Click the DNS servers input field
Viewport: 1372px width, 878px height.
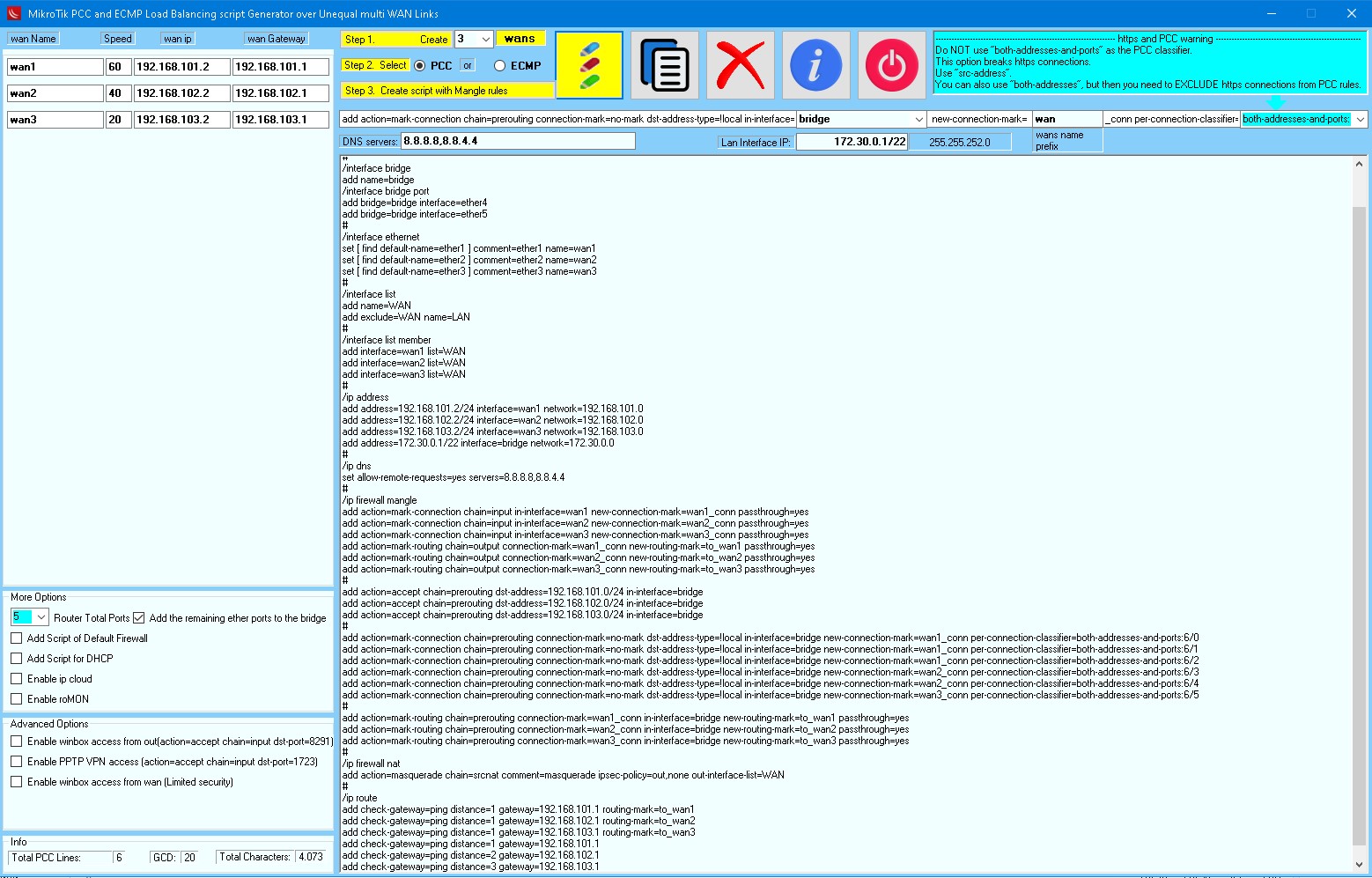518,141
